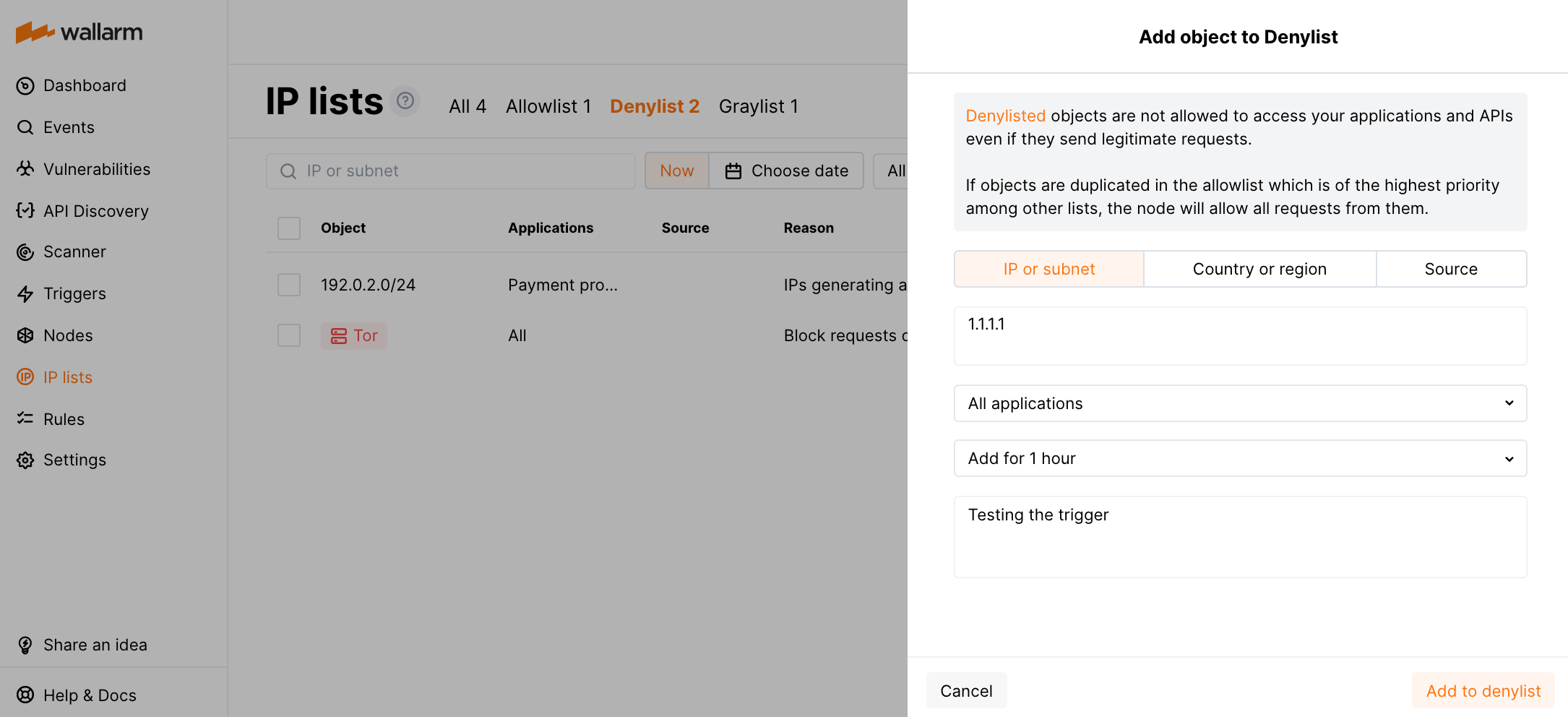Image resolution: width=1568 pixels, height=717 pixels.
Task: Open the Dashboard section
Action: pyautogui.click(x=85, y=85)
